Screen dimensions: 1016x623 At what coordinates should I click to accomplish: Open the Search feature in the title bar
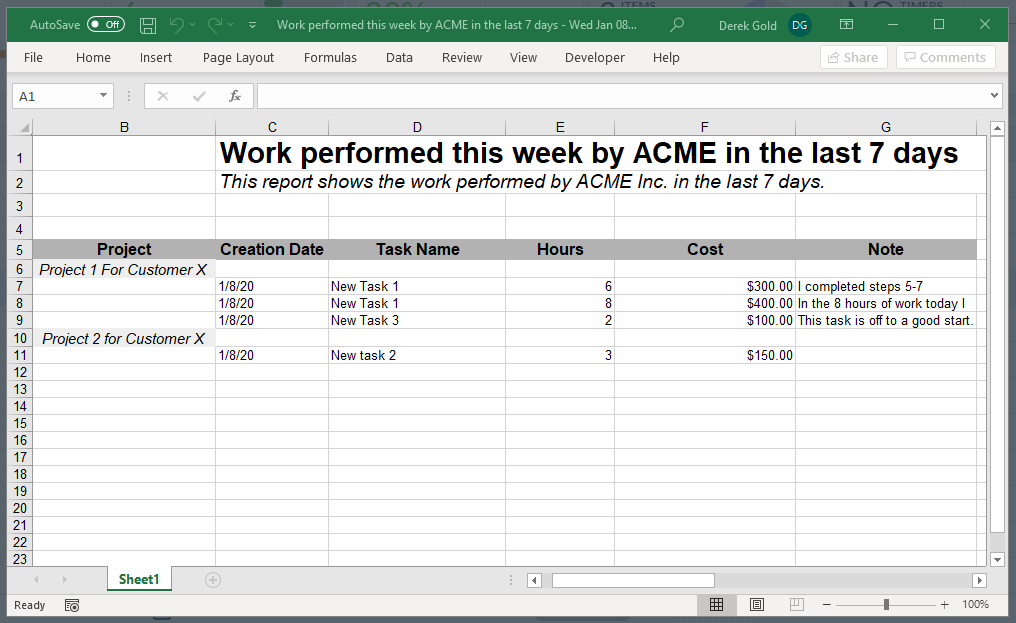pyautogui.click(x=676, y=25)
